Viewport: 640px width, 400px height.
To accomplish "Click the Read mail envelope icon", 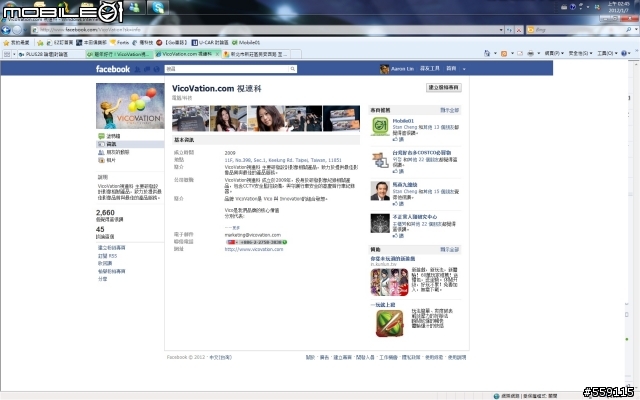I will click(x=520, y=53).
